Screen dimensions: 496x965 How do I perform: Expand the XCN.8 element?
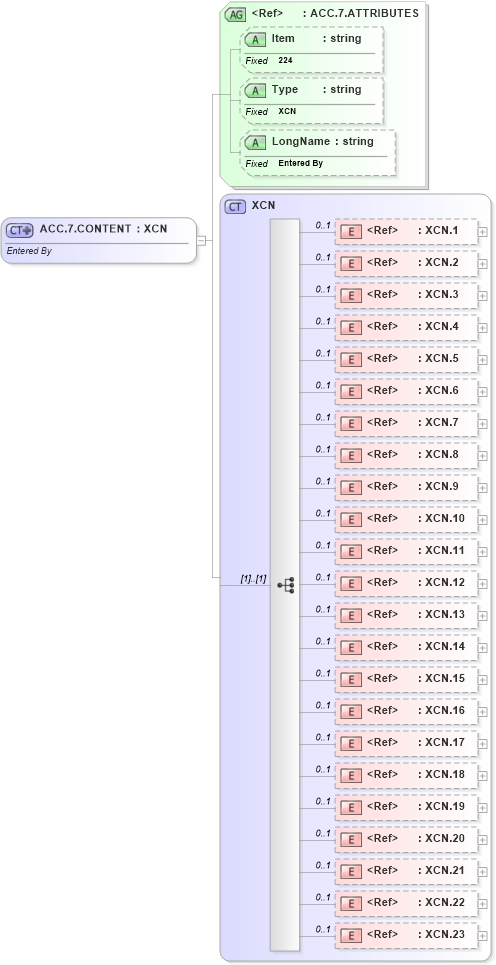(x=482, y=456)
